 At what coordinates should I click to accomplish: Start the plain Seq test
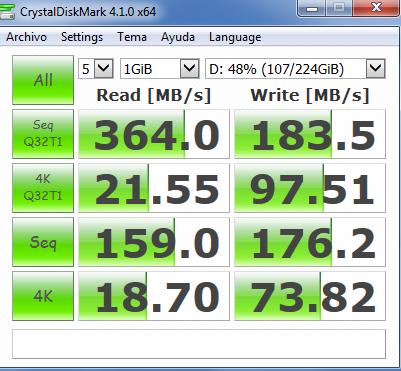tap(43, 242)
